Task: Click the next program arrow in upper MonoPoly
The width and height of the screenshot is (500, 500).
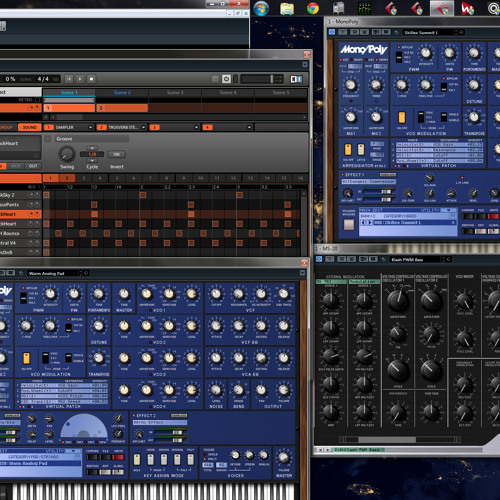Action: point(369,222)
